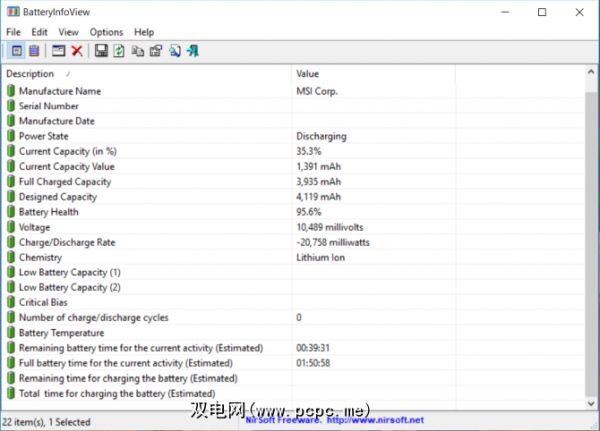Refresh the battery data icon
This screenshot has height=431, width=600.
(x=119, y=51)
